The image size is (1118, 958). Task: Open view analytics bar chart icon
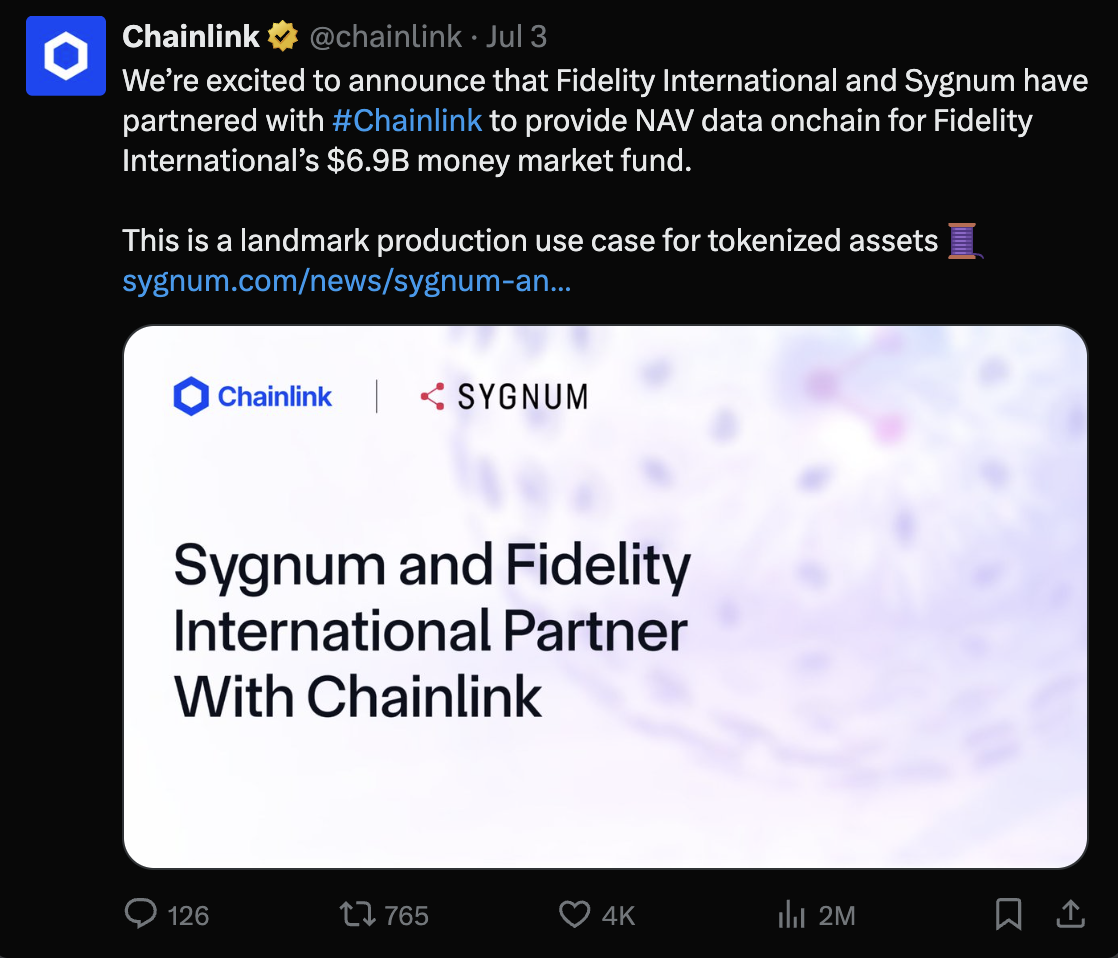[791, 915]
